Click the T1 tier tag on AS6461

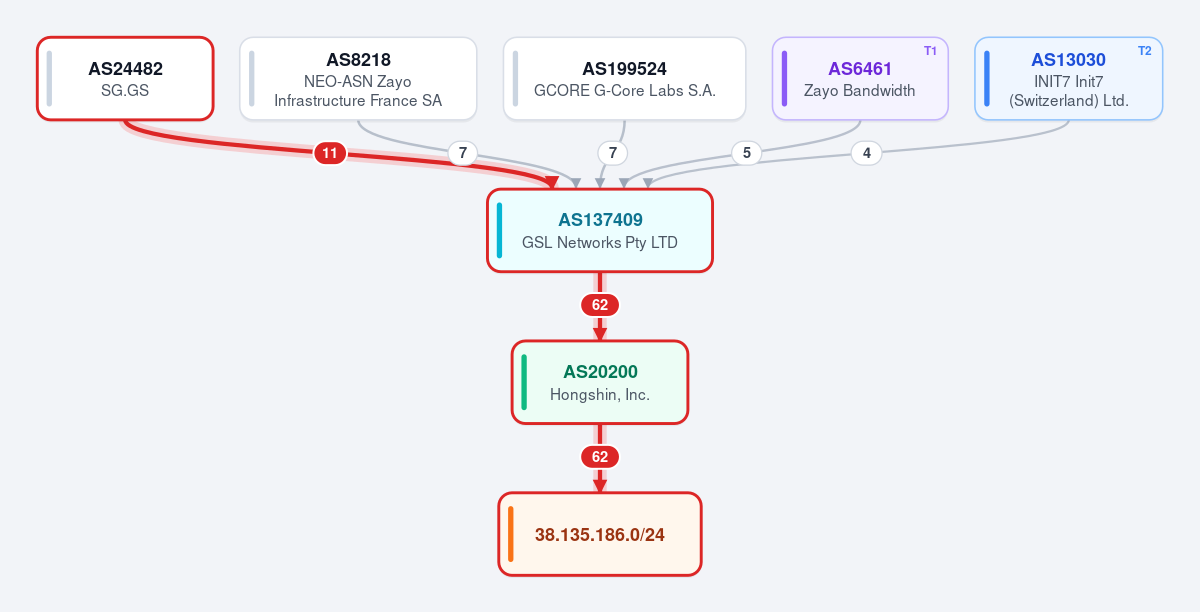(930, 51)
